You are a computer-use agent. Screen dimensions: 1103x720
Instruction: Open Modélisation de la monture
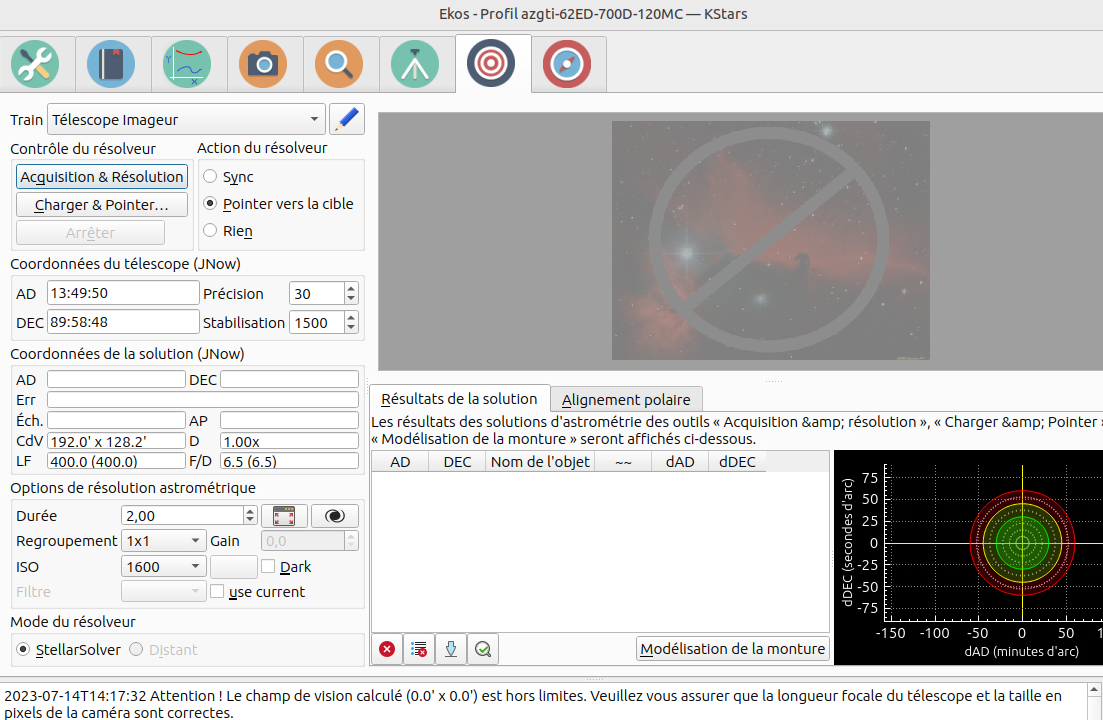click(x=732, y=649)
